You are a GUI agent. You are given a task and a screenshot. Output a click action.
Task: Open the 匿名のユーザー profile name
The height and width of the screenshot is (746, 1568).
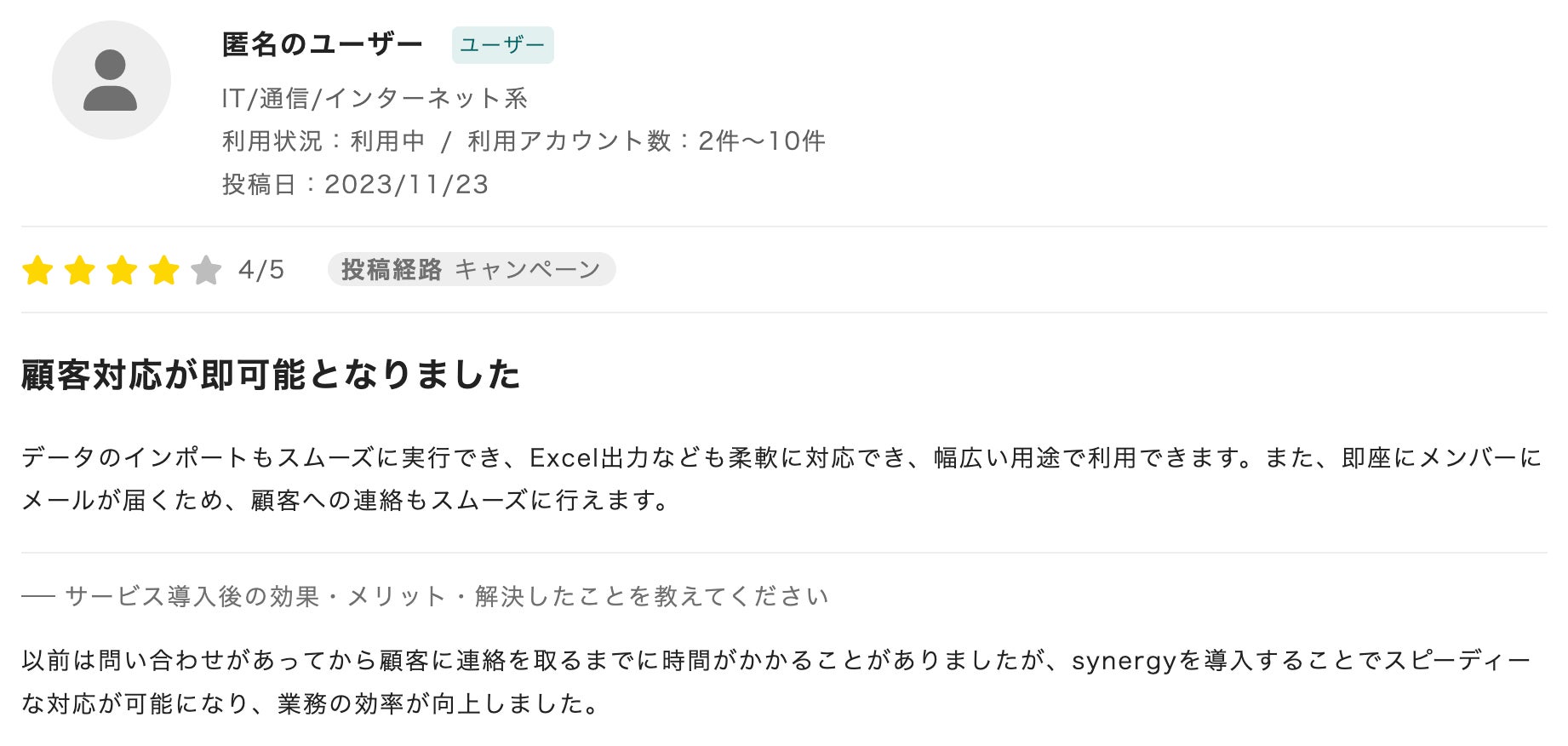pos(322,44)
